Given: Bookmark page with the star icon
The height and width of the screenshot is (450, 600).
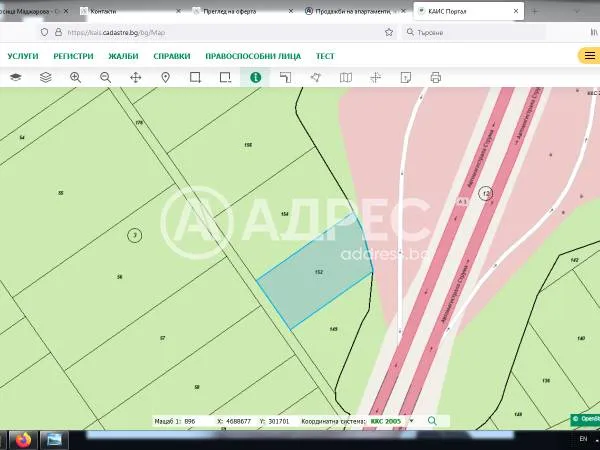Looking at the screenshot, I should click(x=389, y=33).
